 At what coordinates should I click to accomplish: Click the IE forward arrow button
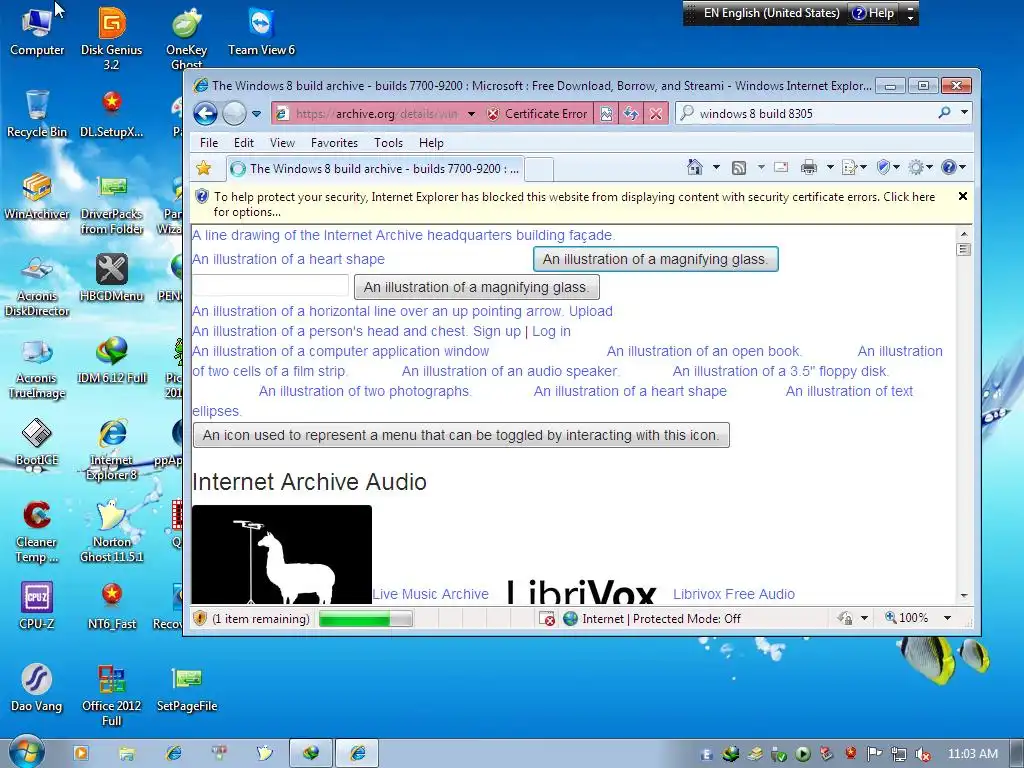234,114
